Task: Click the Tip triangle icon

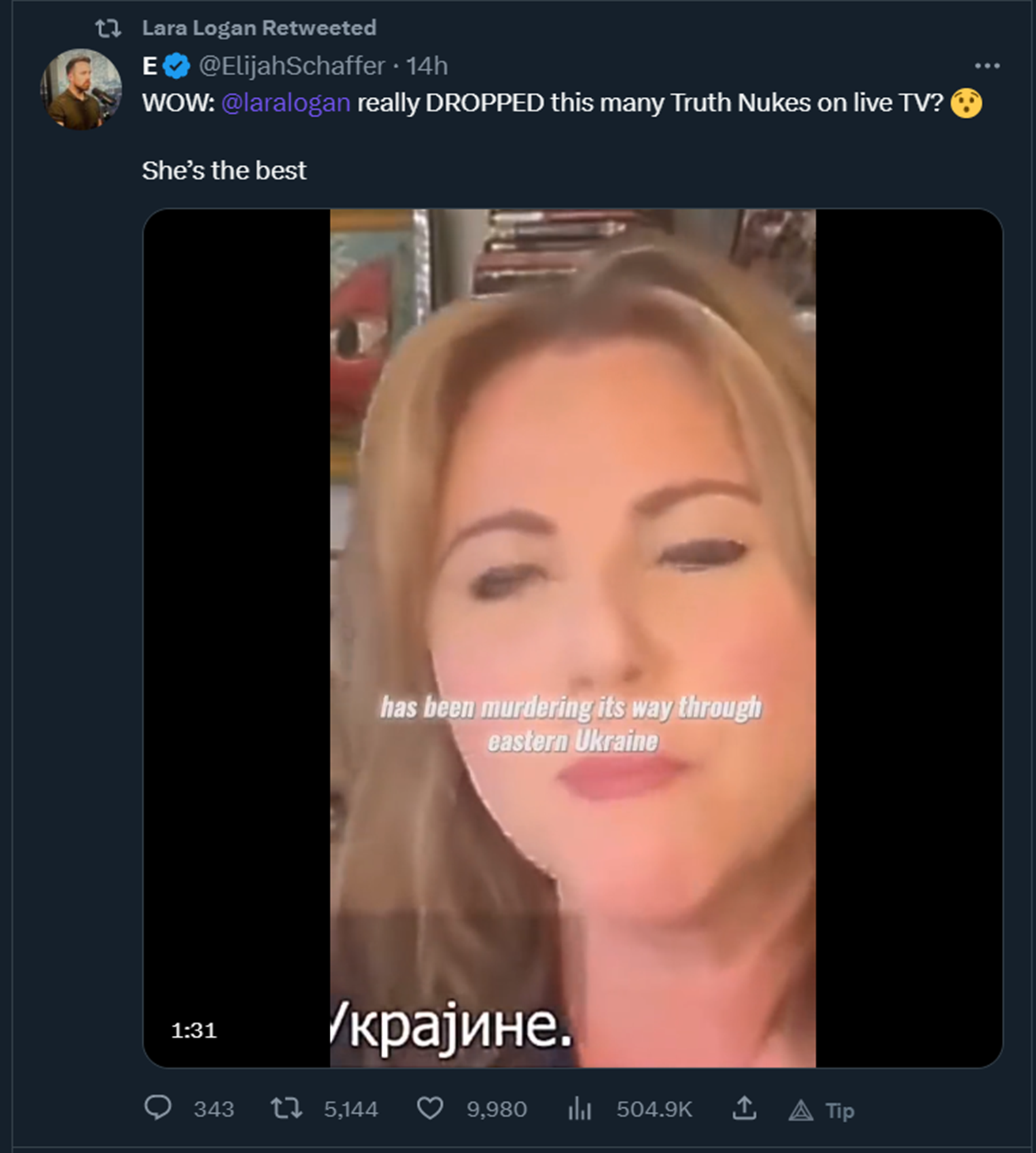Action: 800,1110
